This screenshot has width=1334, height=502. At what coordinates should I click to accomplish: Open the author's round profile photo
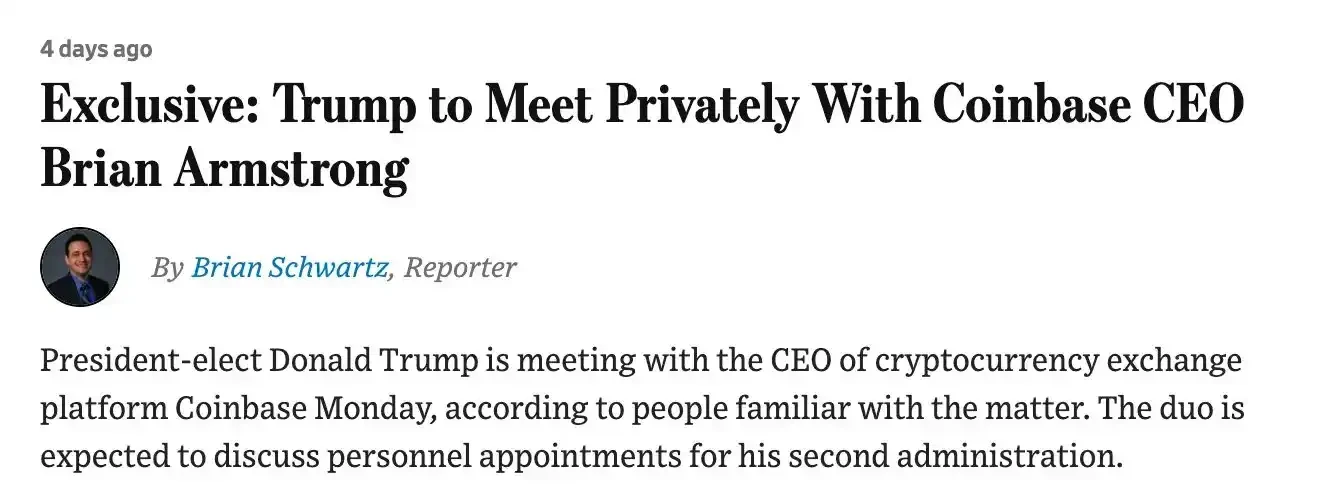(80, 267)
